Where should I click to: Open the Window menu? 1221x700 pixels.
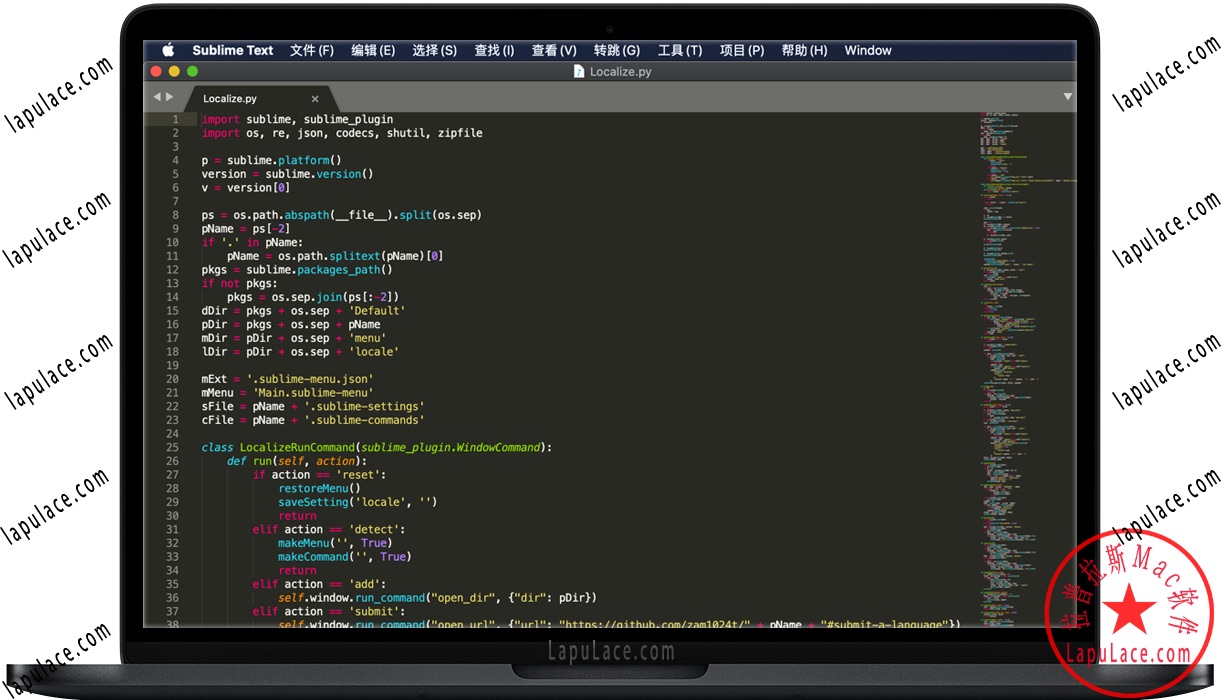(x=868, y=50)
